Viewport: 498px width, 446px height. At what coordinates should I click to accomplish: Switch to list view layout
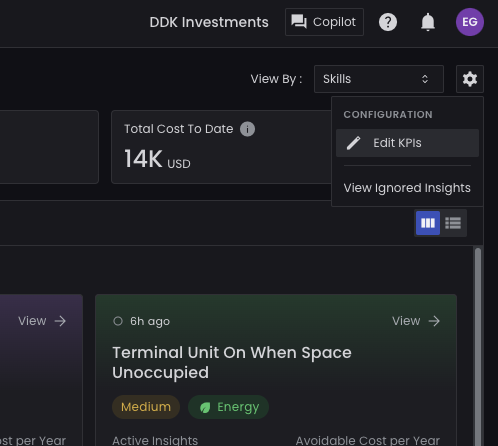[x=453, y=223]
